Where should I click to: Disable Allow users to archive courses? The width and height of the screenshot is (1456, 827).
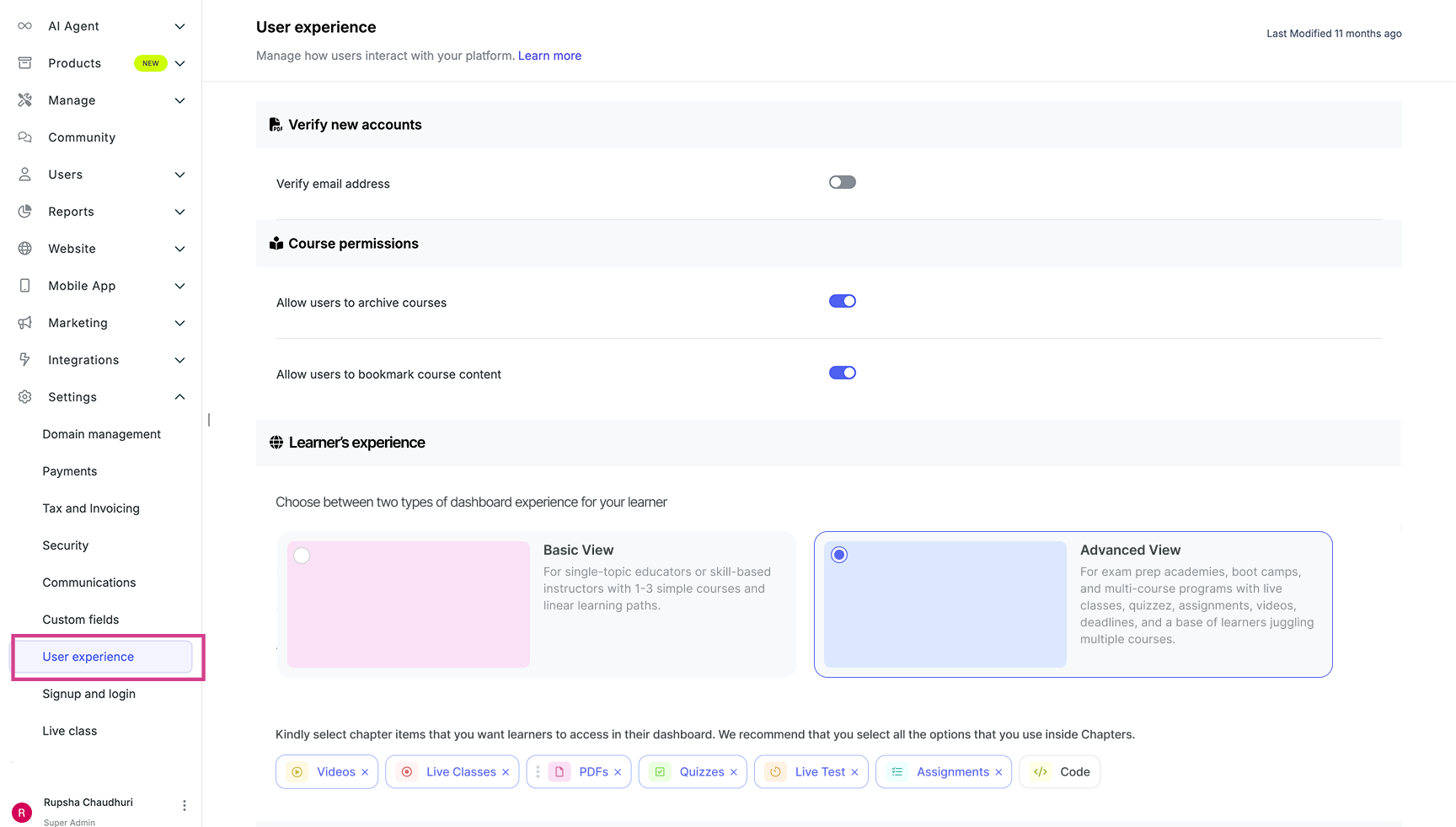842,302
